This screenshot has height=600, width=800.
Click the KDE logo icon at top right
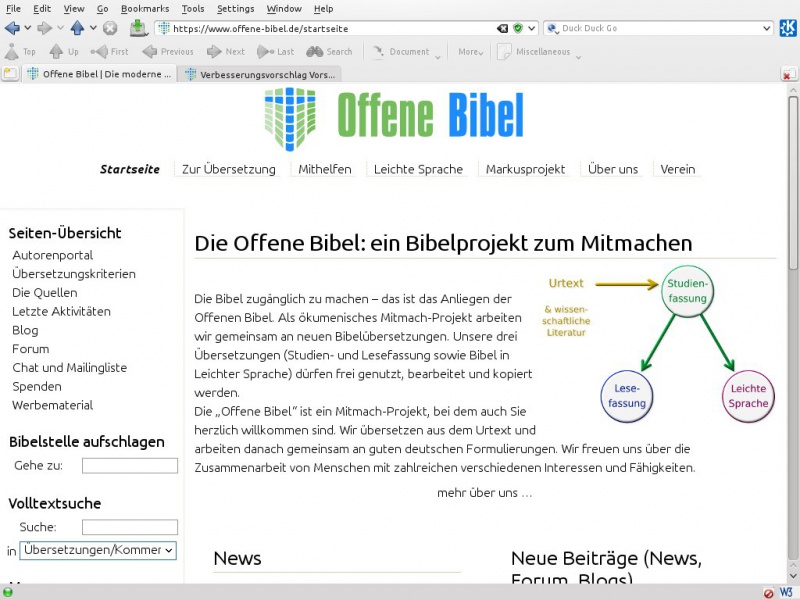[x=787, y=28]
